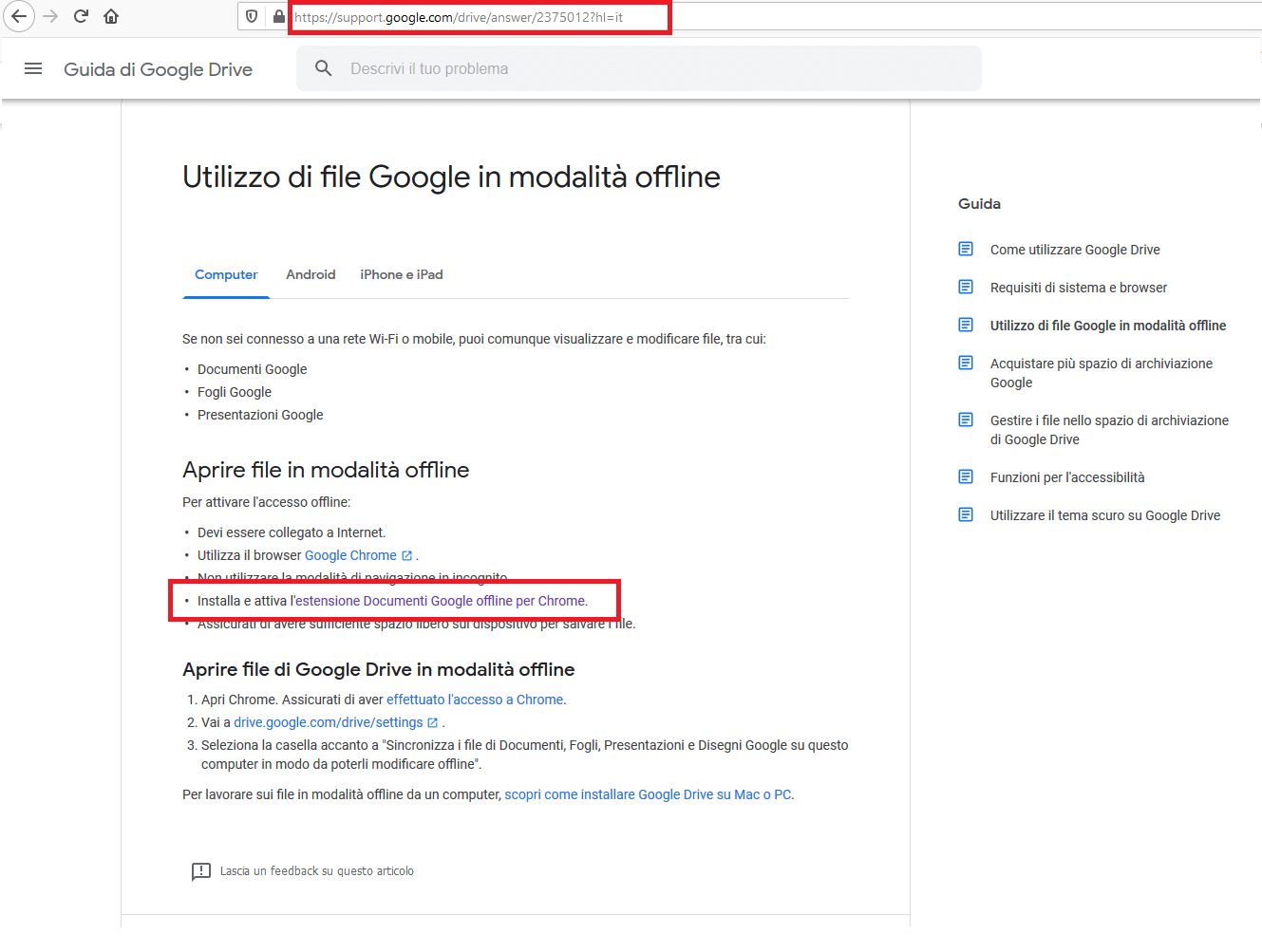Show site security via the padlock icon
This screenshot has height=952, width=1262.
pyautogui.click(x=278, y=16)
